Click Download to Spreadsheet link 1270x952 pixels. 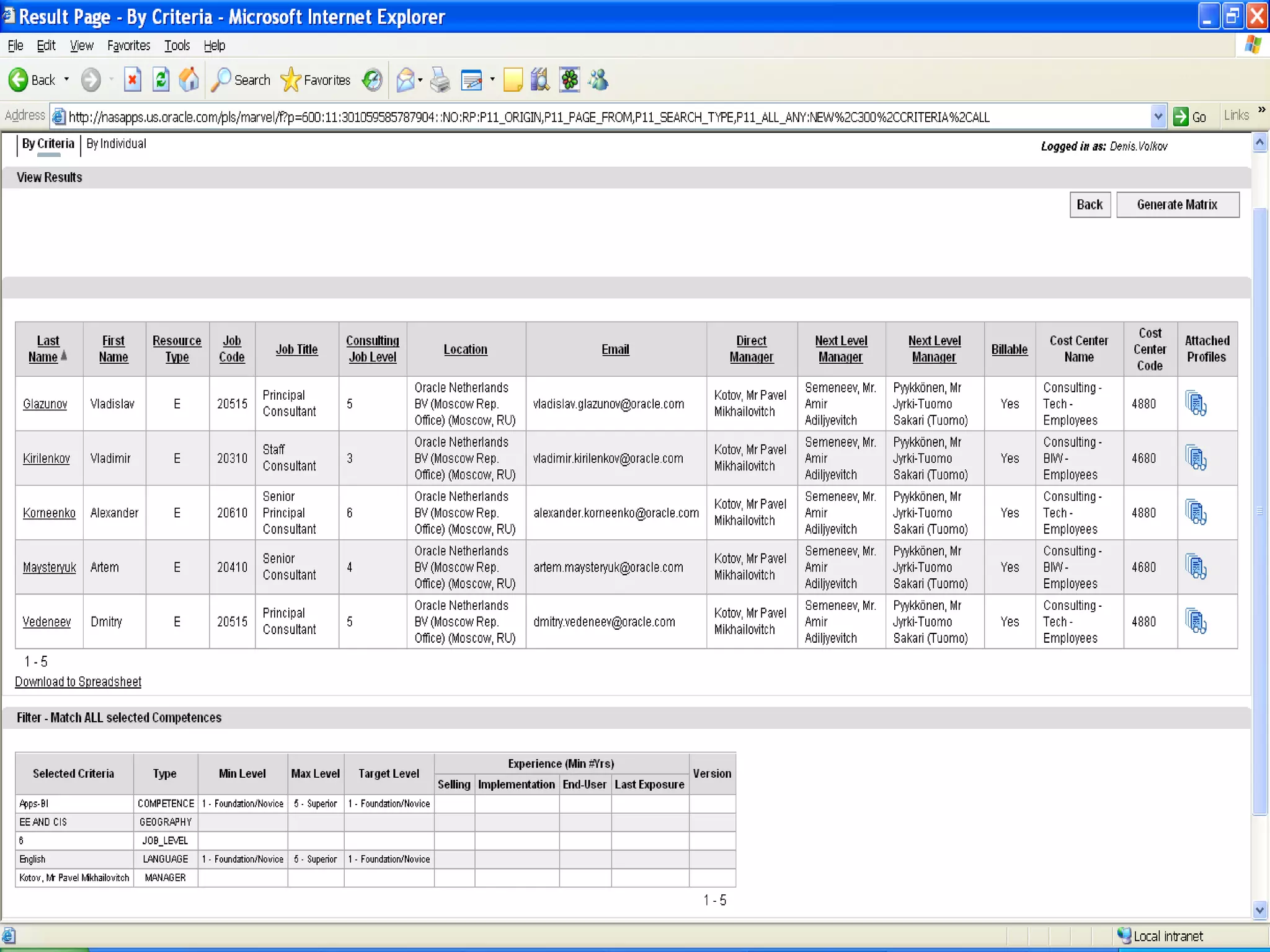pyautogui.click(x=78, y=682)
